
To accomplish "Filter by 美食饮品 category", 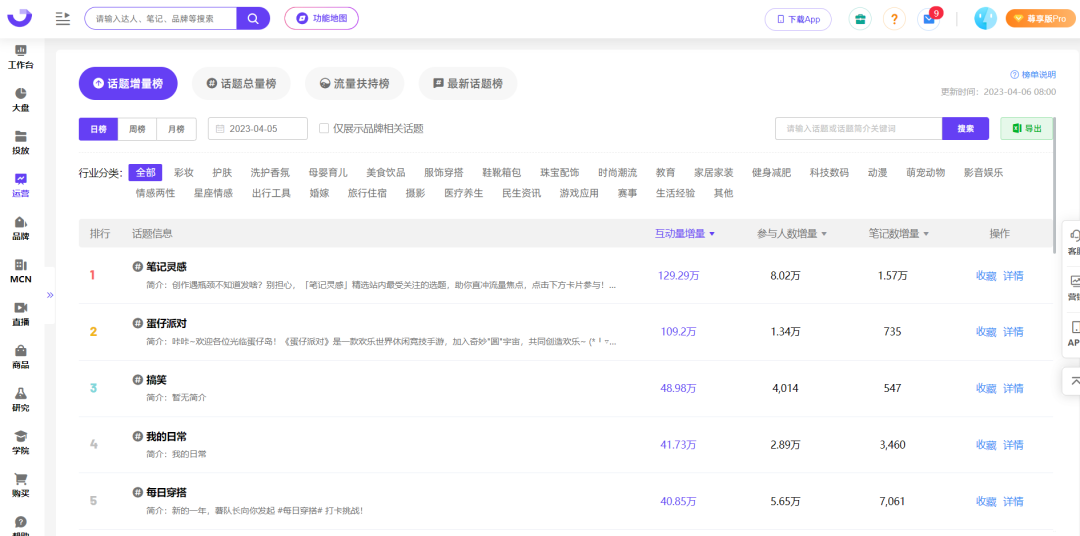I will (x=386, y=172).
